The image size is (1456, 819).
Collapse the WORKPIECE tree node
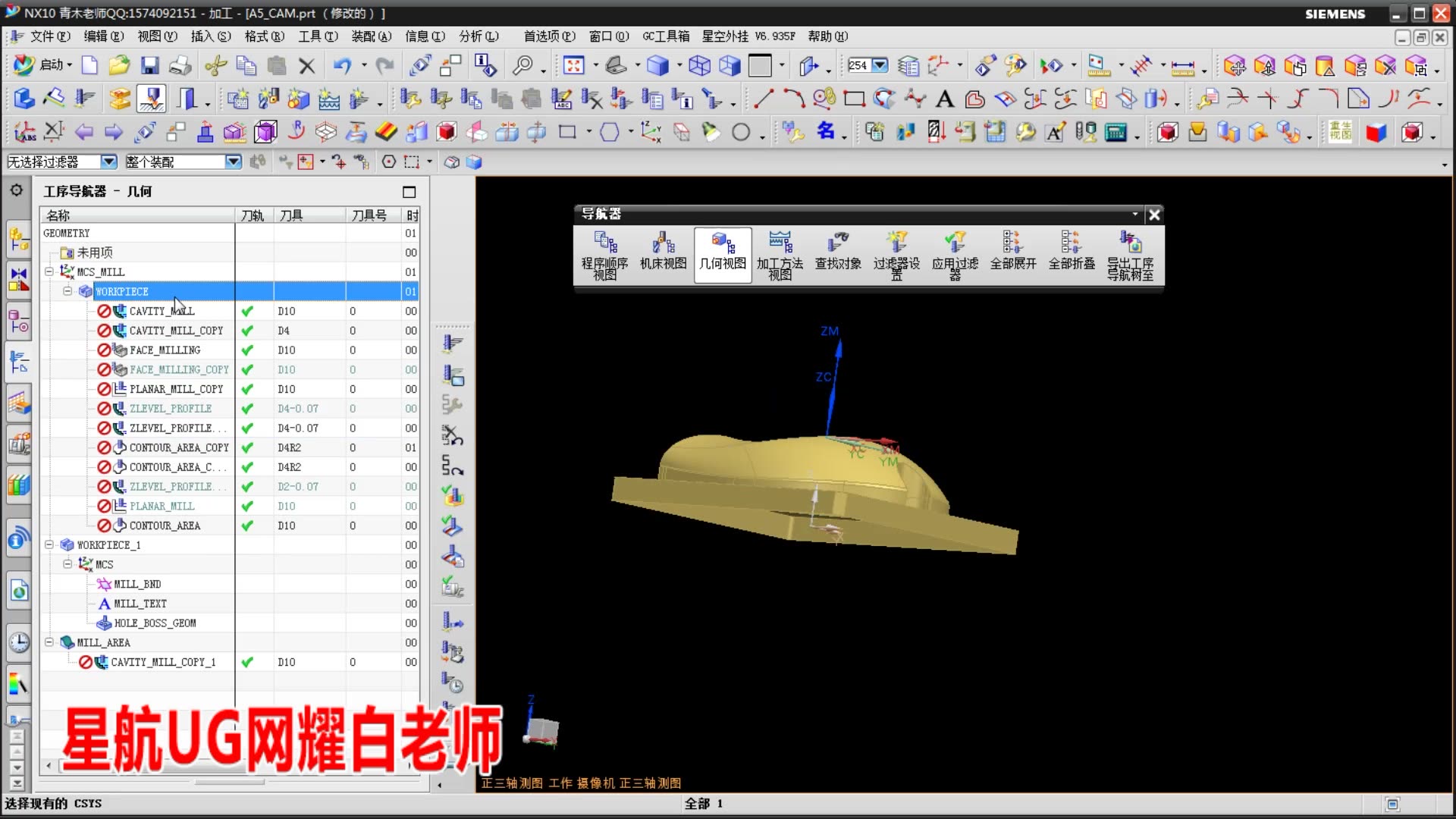(67, 291)
